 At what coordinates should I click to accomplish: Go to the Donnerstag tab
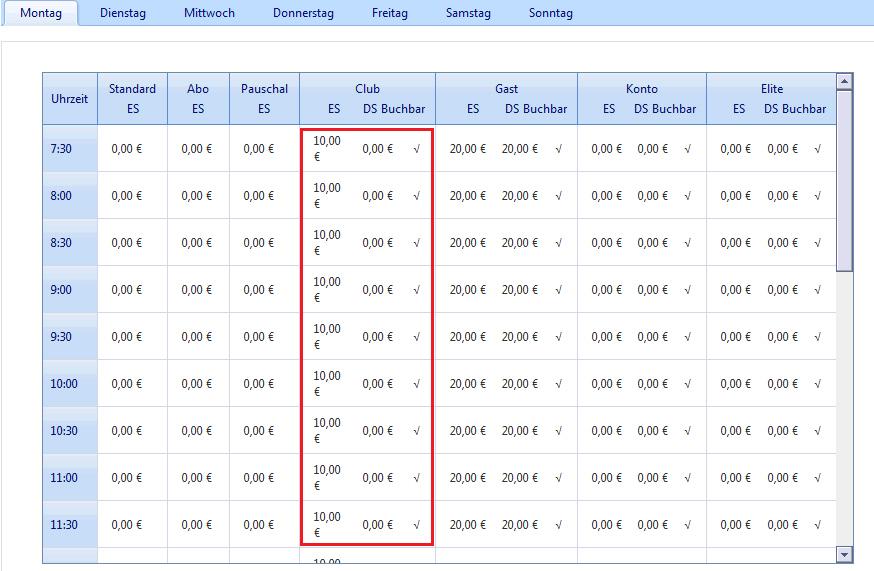click(x=303, y=13)
